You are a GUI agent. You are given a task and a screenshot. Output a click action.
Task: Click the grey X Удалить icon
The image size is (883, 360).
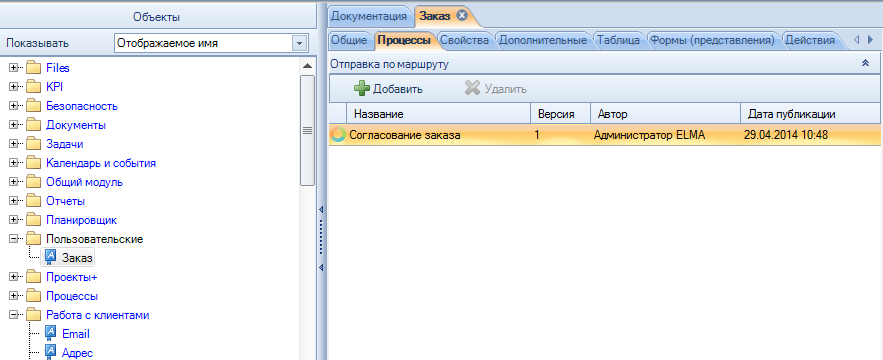pyautogui.click(x=472, y=88)
